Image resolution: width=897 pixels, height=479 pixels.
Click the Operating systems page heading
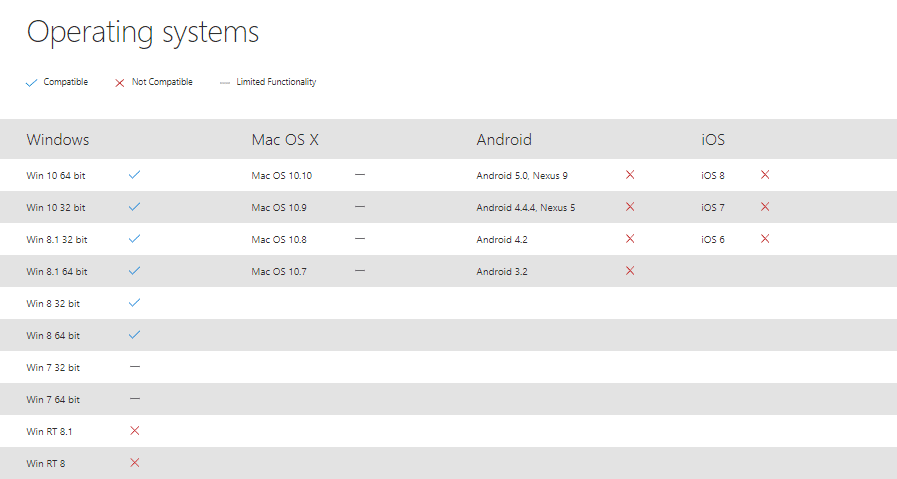pos(143,32)
